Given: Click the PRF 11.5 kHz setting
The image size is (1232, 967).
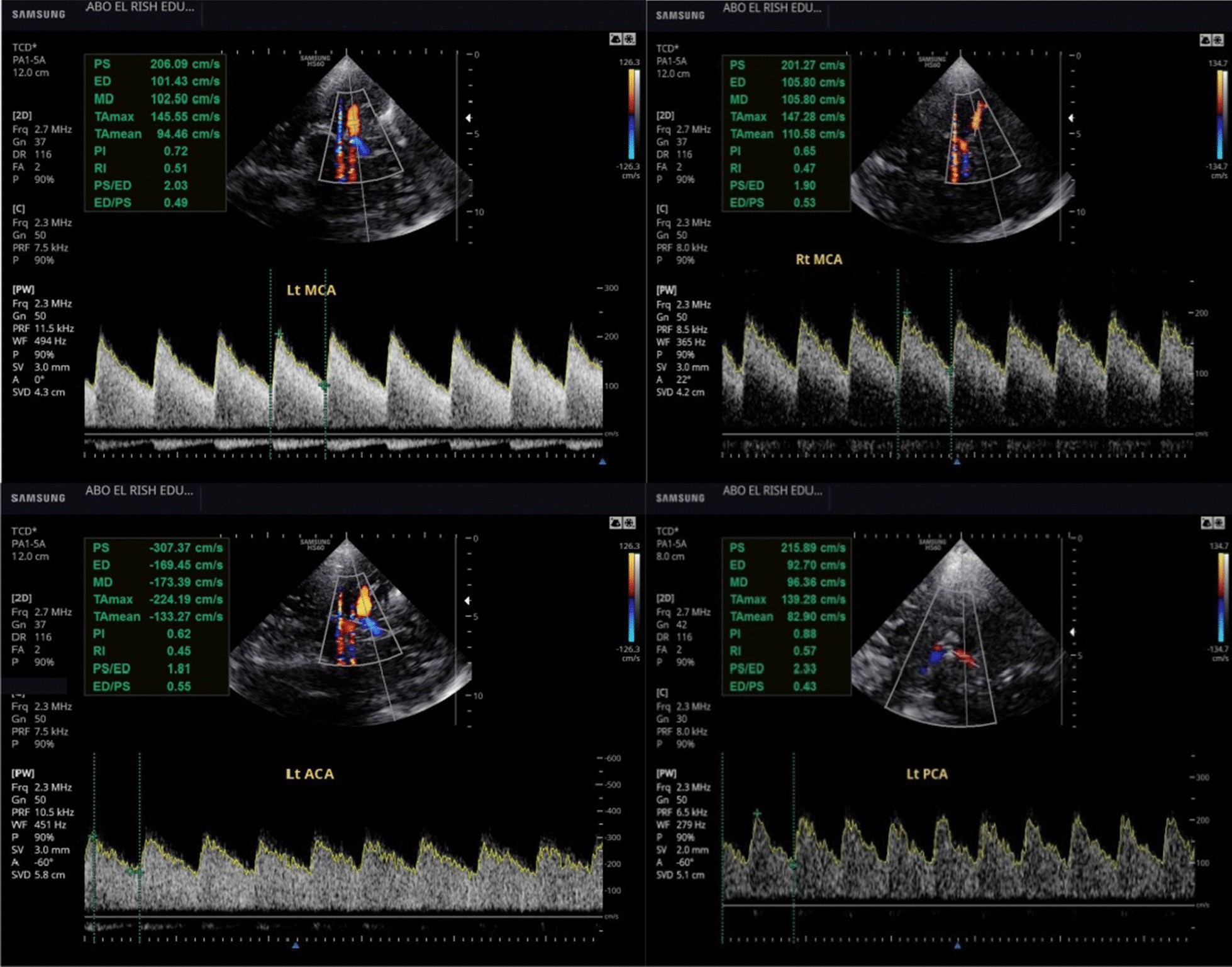Looking at the screenshot, I should tap(43, 328).
